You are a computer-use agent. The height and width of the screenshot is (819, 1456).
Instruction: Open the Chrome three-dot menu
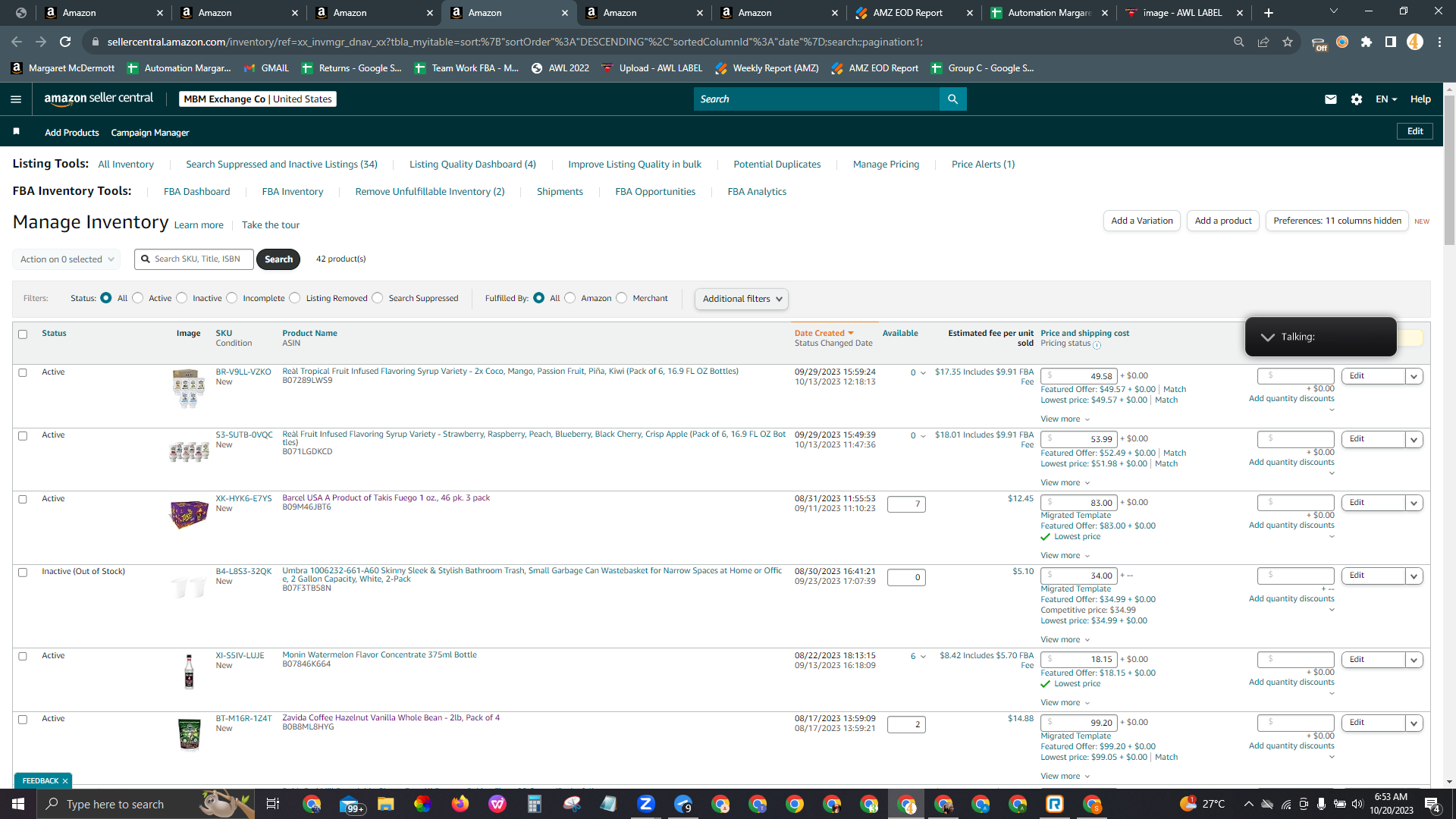coord(1439,42)
